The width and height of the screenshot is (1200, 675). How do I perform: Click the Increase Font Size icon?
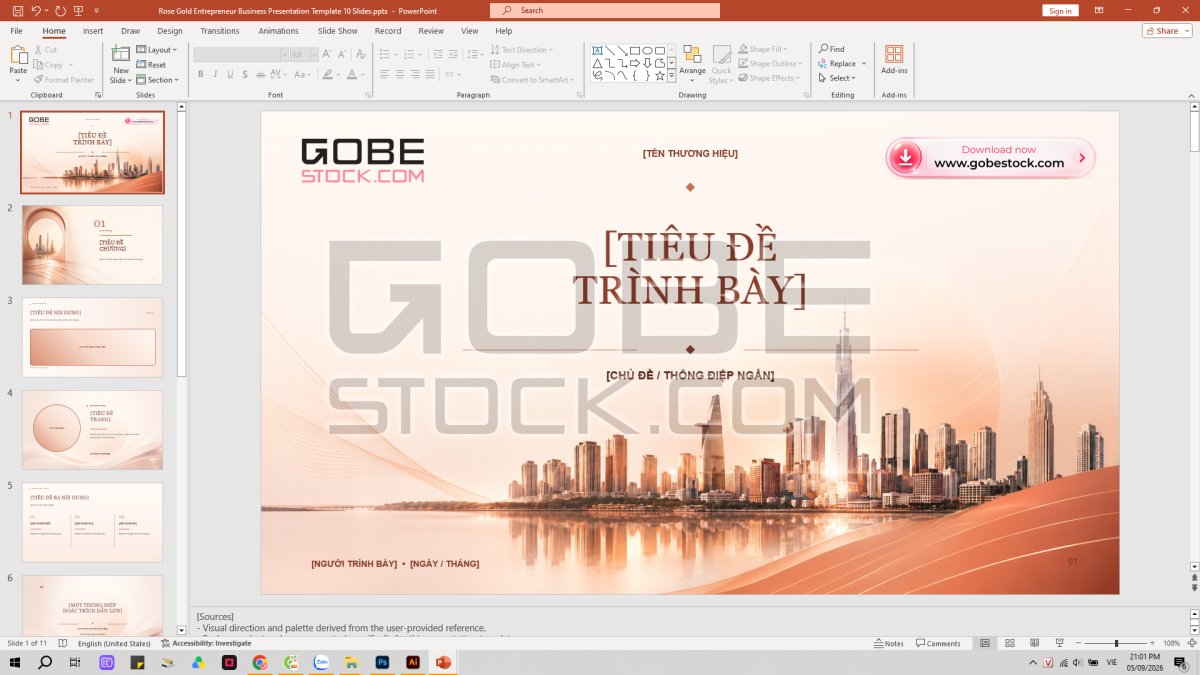pos(327,55)
